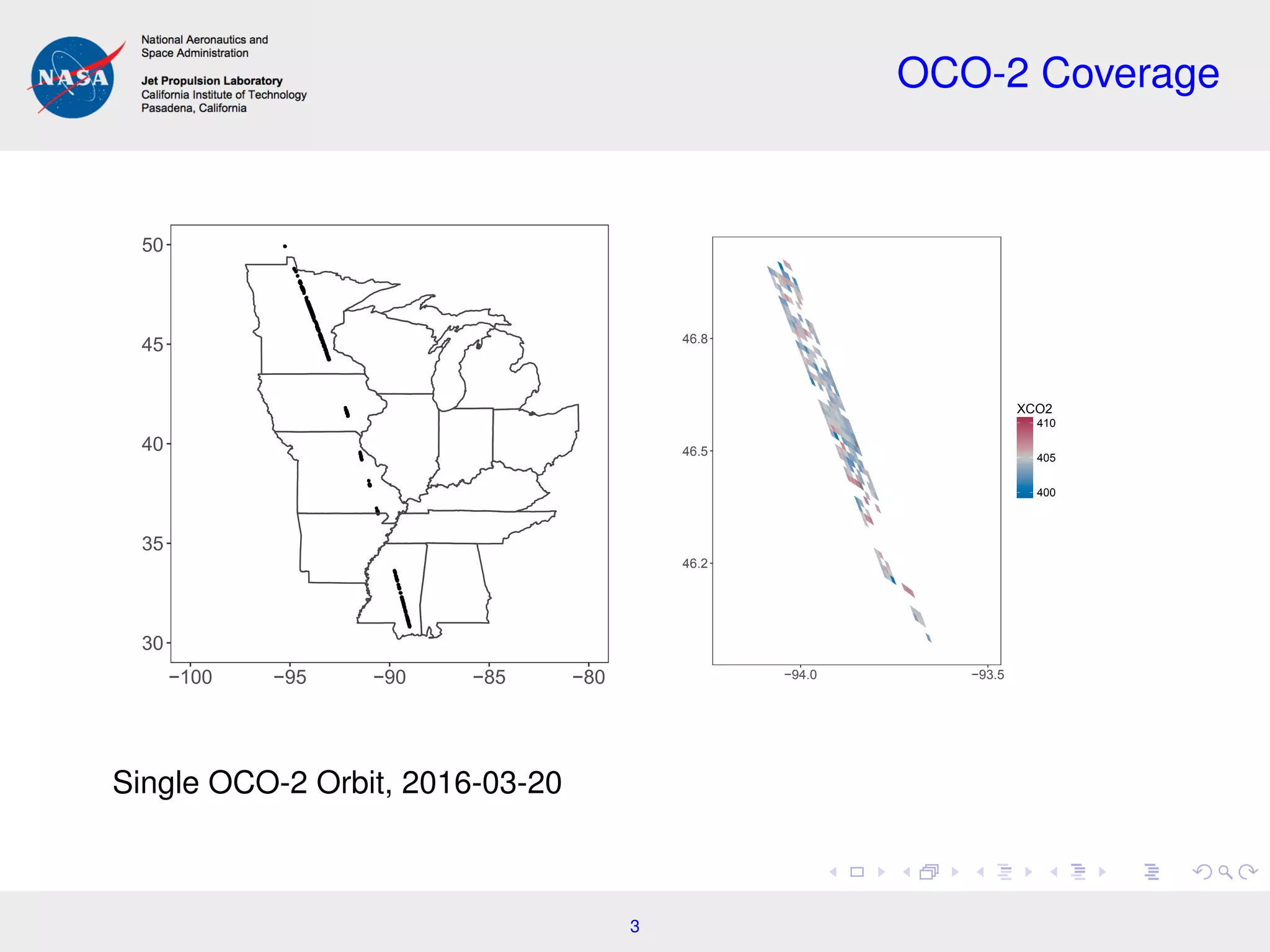Image resolution: width=1270 pixels, height=952 pixels.
Task: Click the slide number 3 in footer
Action: tap(634, 926)
